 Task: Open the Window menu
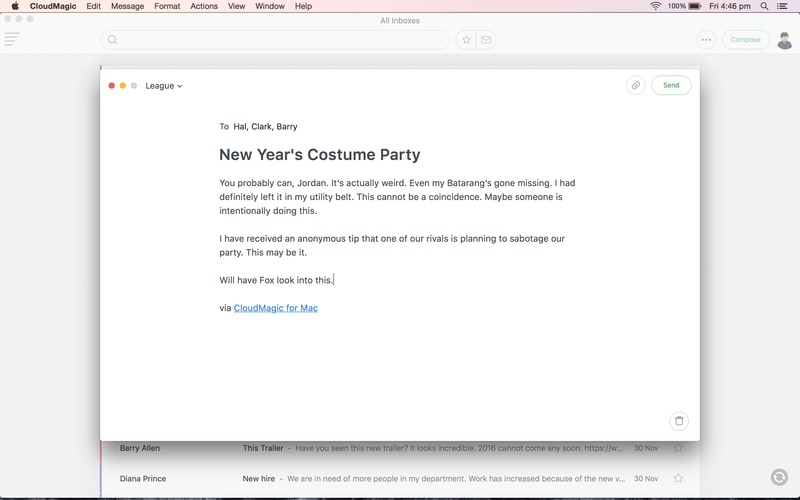click(270, 6)
